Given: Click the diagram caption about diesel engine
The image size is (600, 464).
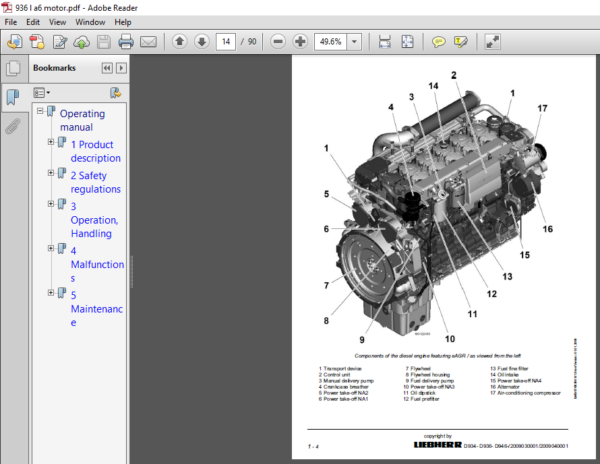Looking at the screenshot, I should point(437,356).
